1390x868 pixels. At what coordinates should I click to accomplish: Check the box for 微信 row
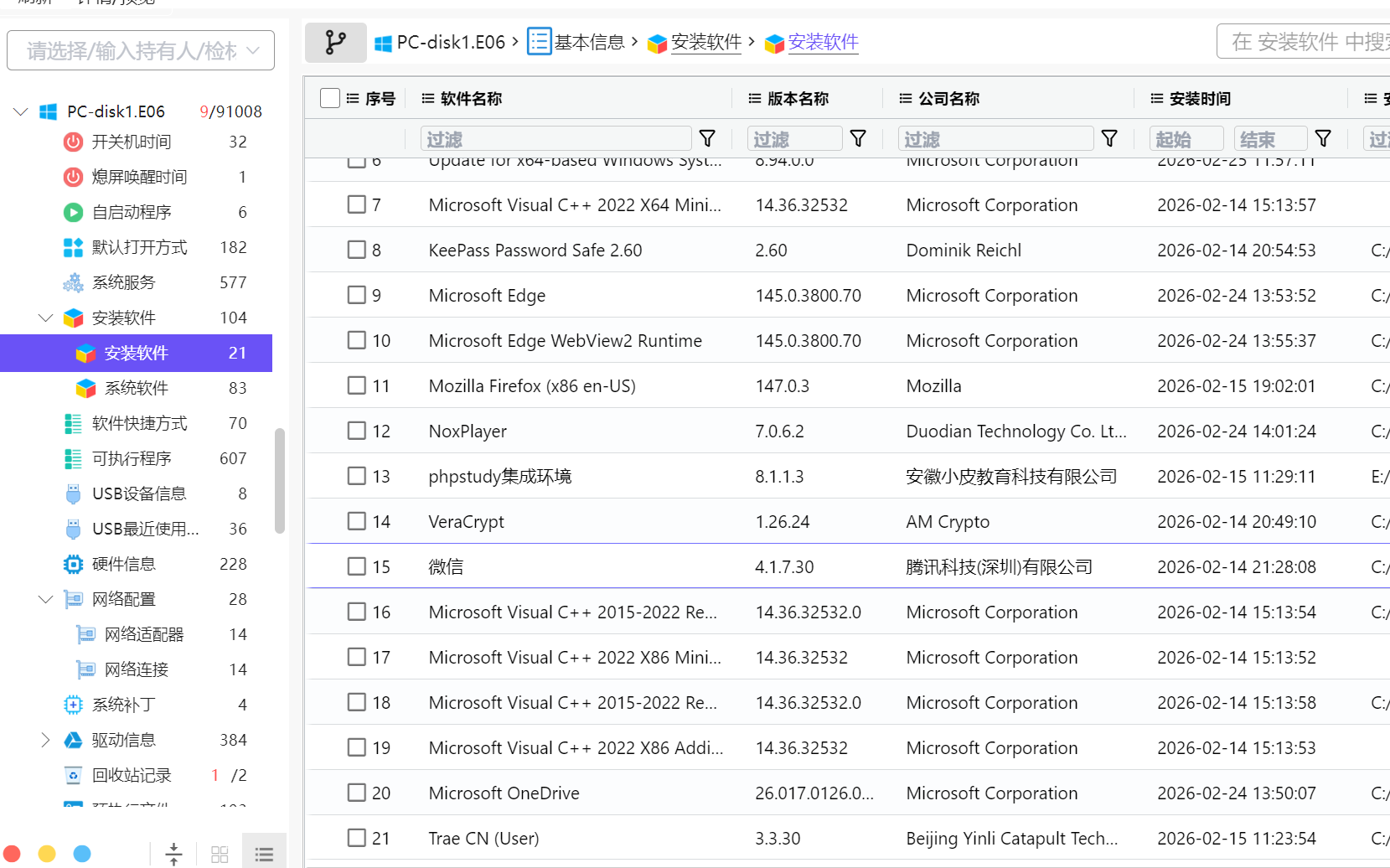coord(357,566)
